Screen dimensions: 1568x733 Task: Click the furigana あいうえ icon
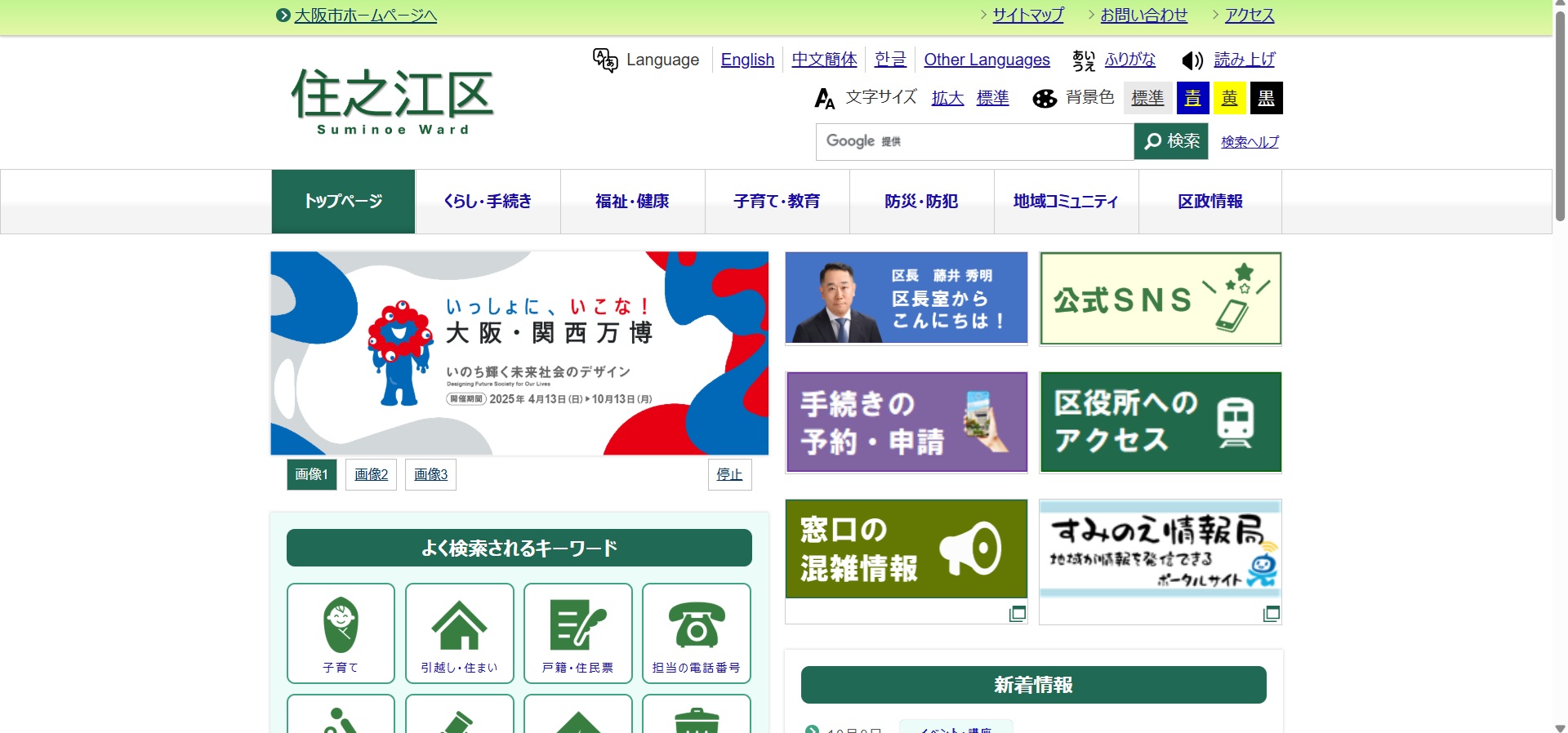pyautogui.click(x=1084, y=60)
